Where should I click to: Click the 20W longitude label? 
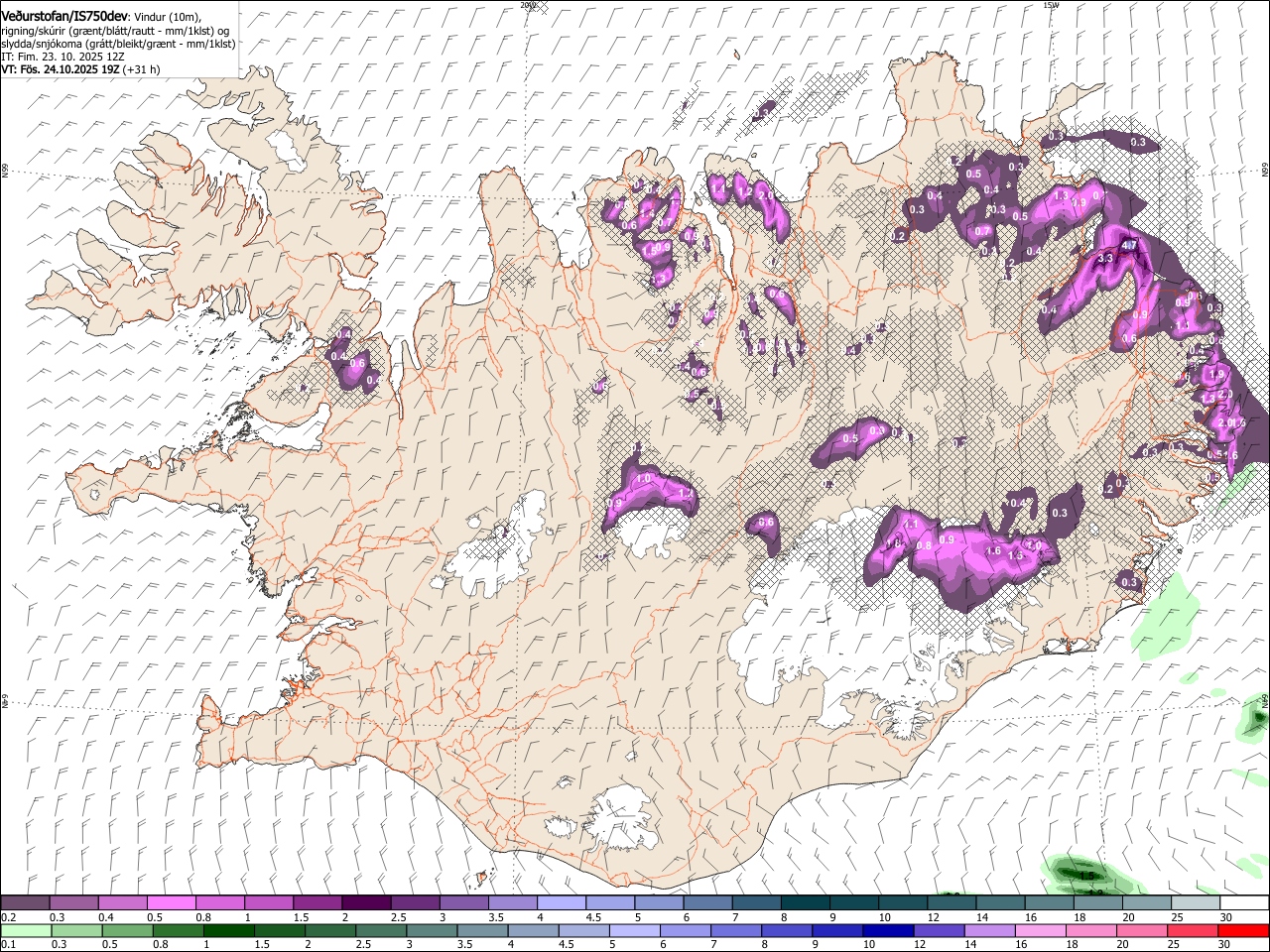[527, 5]
